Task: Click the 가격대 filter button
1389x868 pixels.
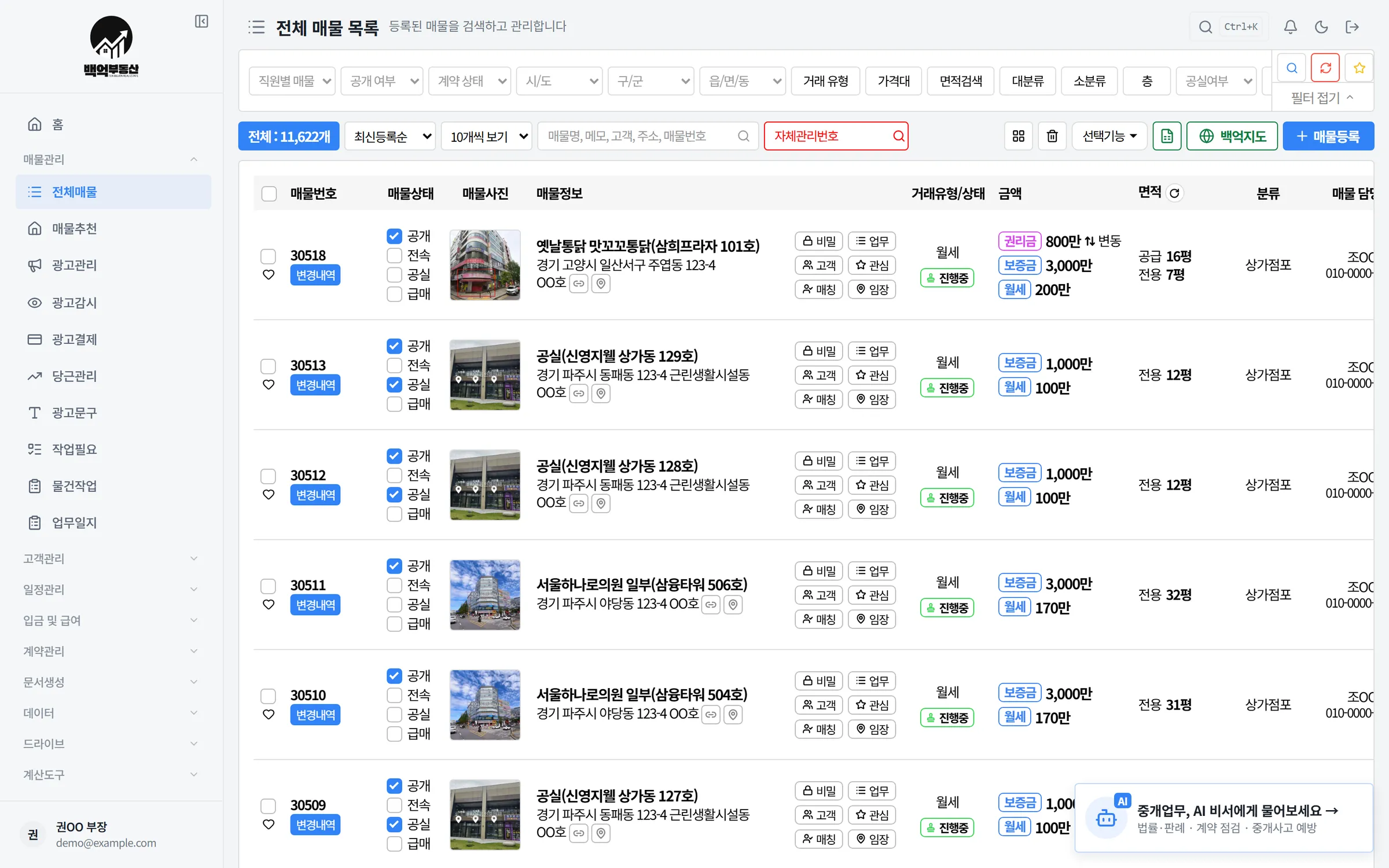Action: point(894,81)
